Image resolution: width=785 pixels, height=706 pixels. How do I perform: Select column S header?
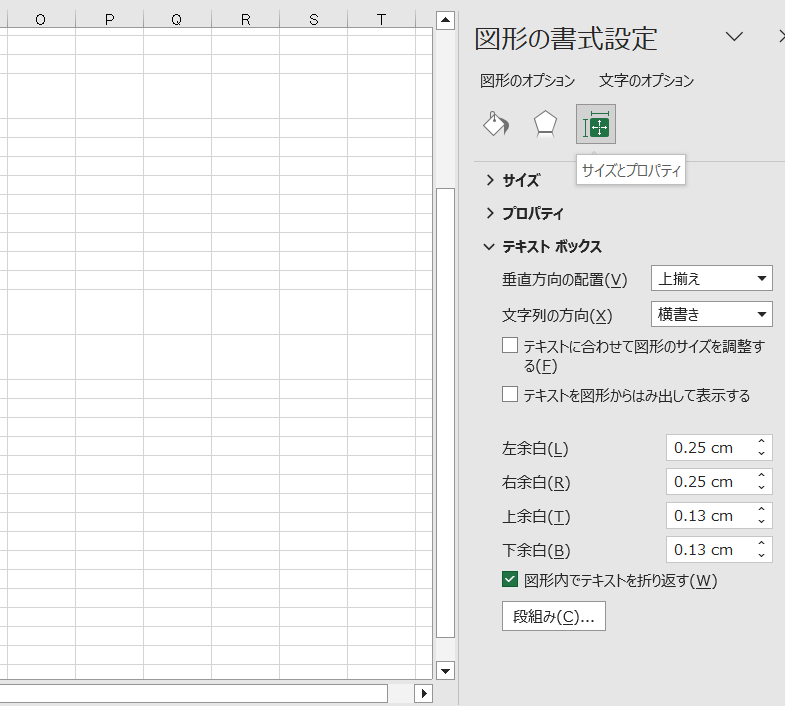313,20
